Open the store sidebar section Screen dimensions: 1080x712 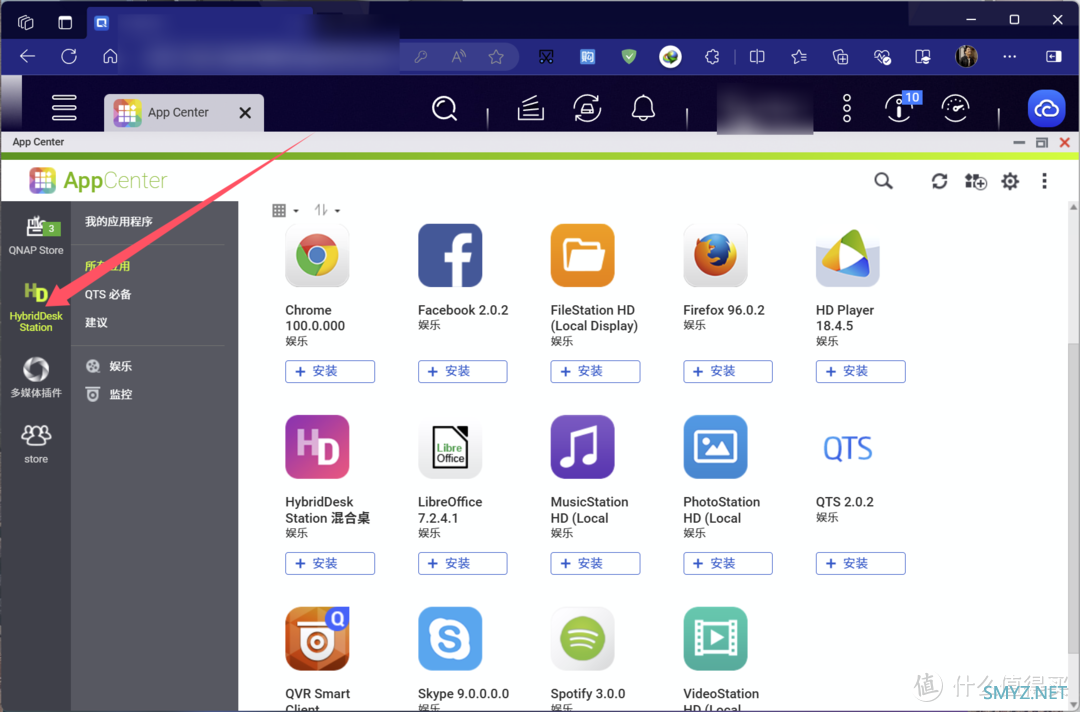pos(36,443)
